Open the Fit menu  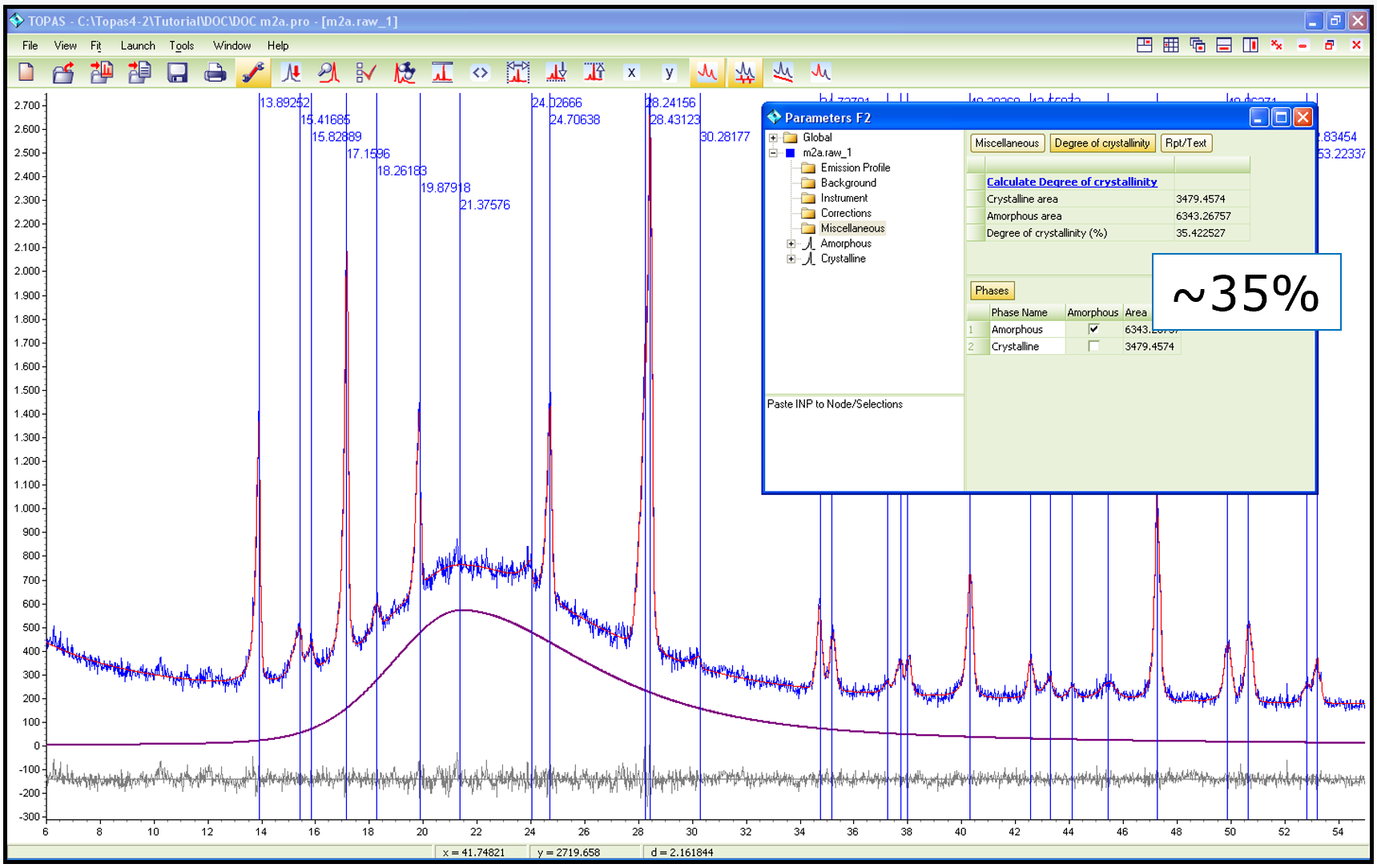96,46
